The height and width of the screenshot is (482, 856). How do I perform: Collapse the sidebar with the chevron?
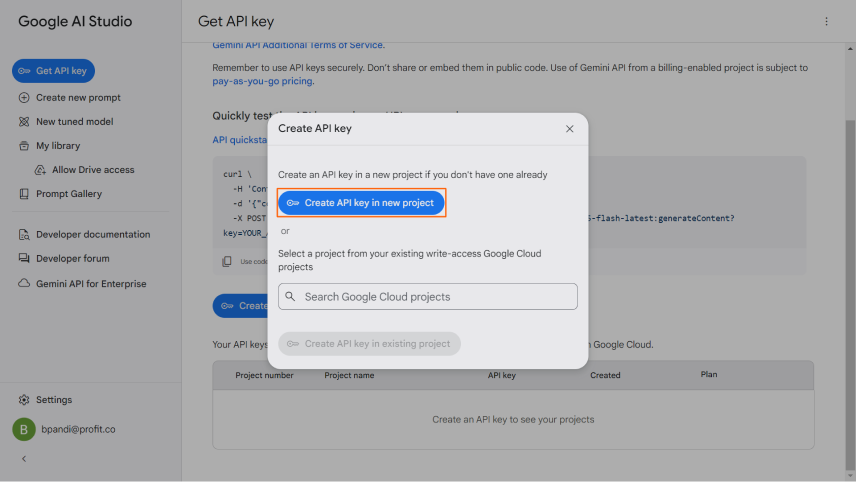24,459
